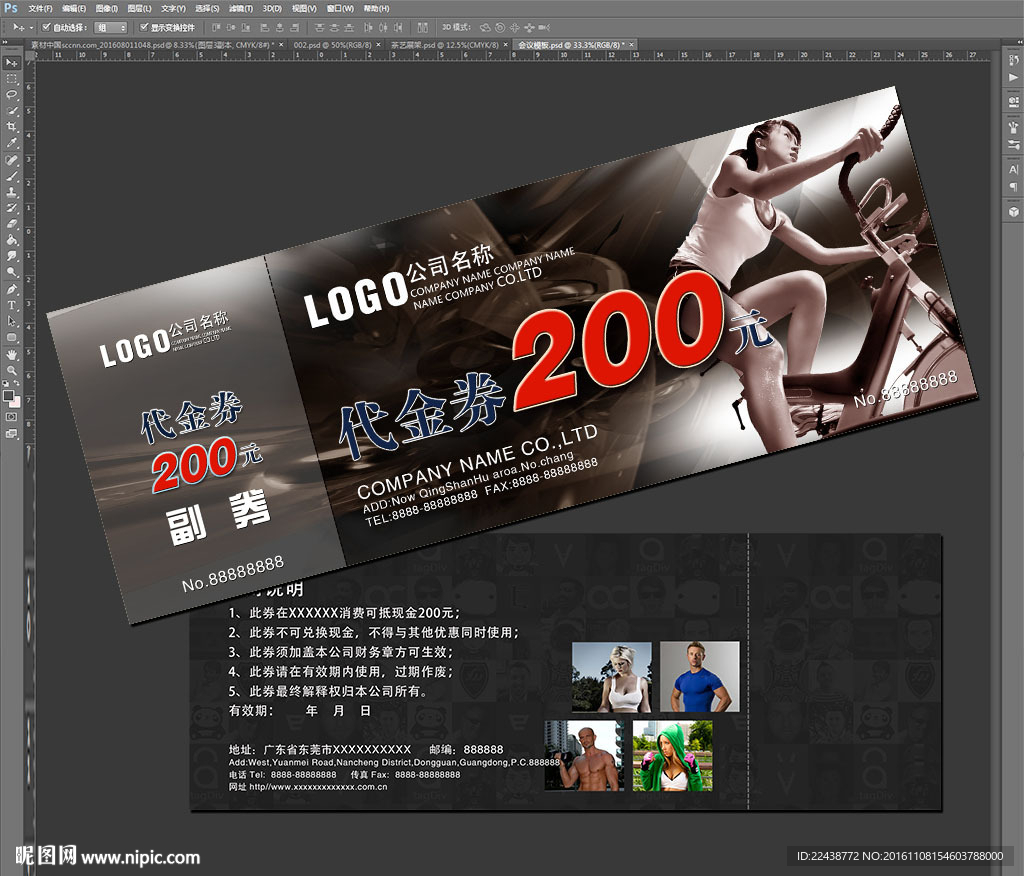
Task: Select the Rectangular Marquee tool
Action: (12, 79)
